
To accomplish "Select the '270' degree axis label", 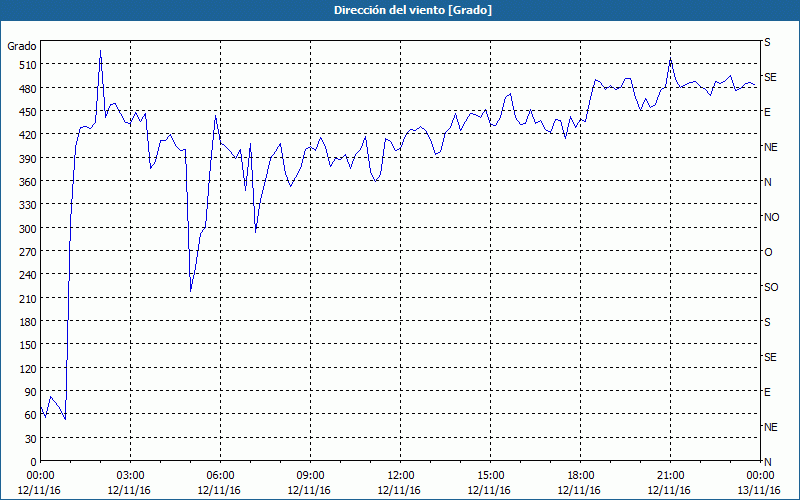I will [x=28, y=252].
